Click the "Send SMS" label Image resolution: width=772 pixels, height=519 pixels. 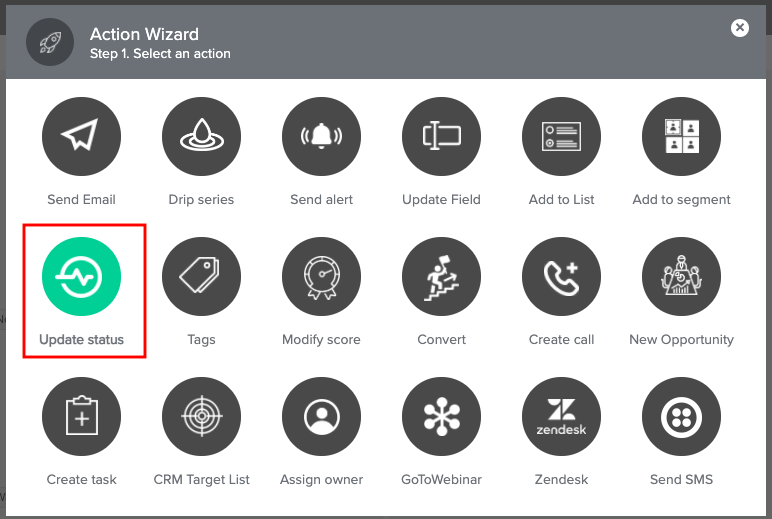(682, 479)
